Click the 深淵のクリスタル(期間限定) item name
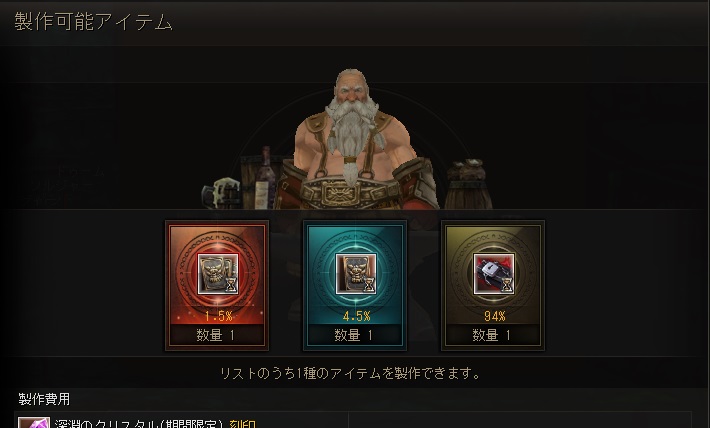 point(139,424)
